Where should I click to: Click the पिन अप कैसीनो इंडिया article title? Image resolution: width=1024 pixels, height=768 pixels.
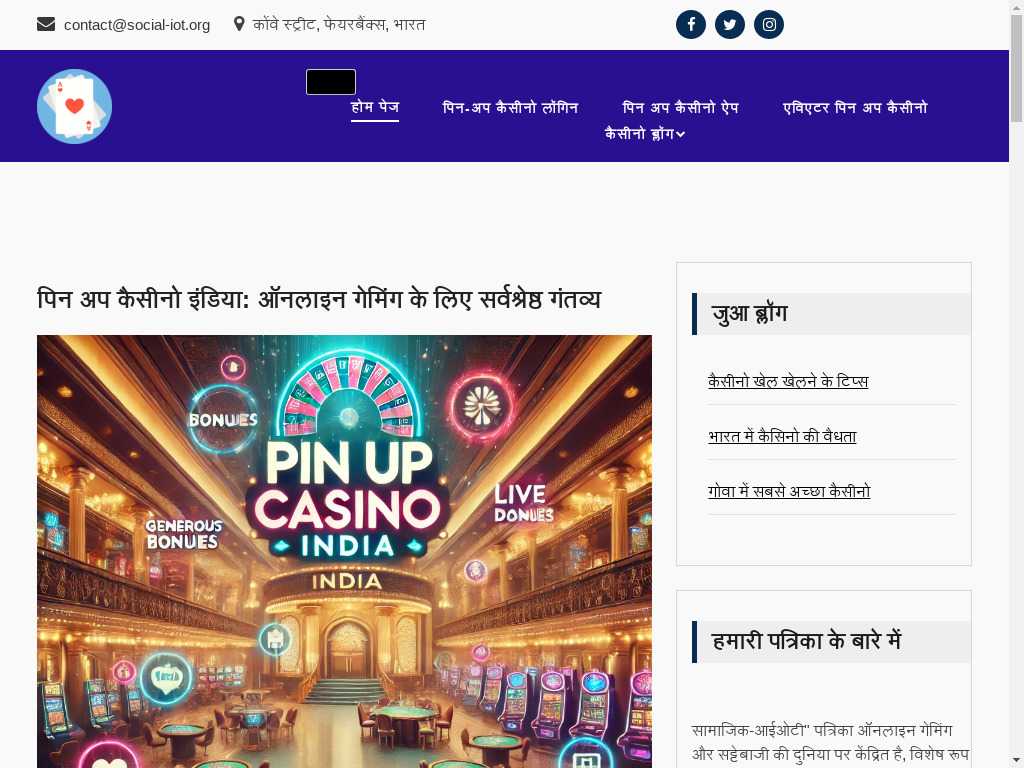pos(319,300)
